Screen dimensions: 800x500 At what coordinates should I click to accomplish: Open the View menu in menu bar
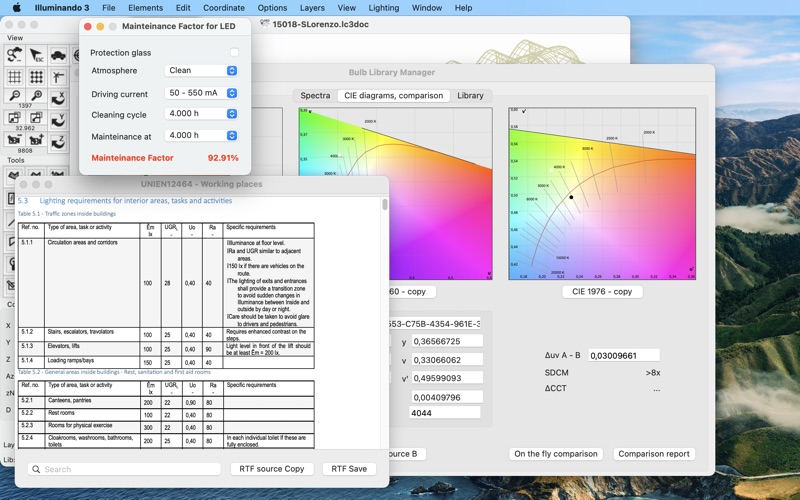(346, 8)
